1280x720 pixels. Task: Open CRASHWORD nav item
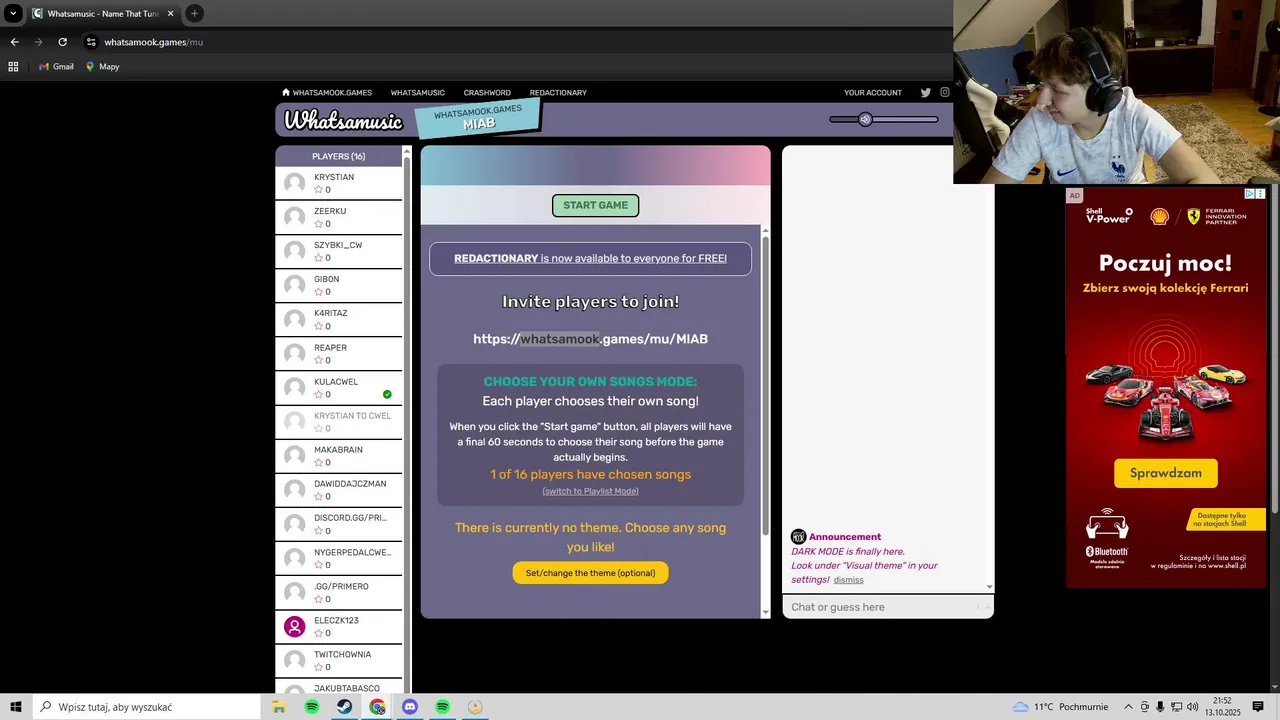[x=487, y=92]
